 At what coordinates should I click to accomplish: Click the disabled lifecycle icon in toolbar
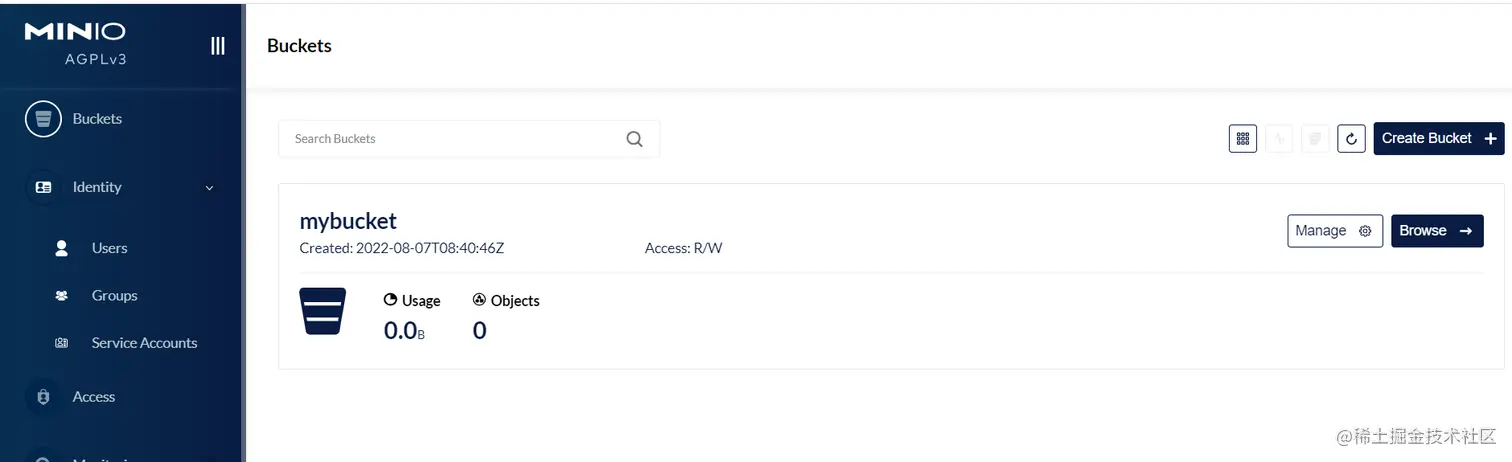1315,139
